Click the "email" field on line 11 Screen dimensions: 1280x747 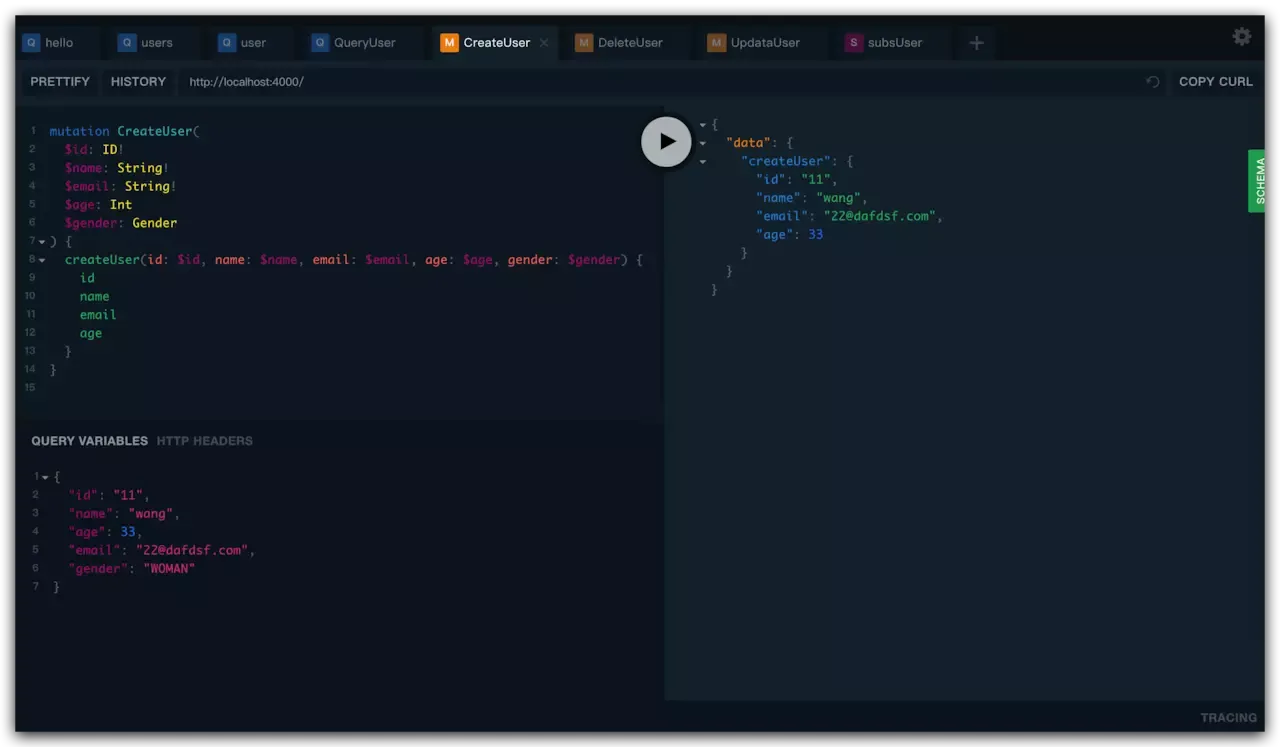click(98, 315)
